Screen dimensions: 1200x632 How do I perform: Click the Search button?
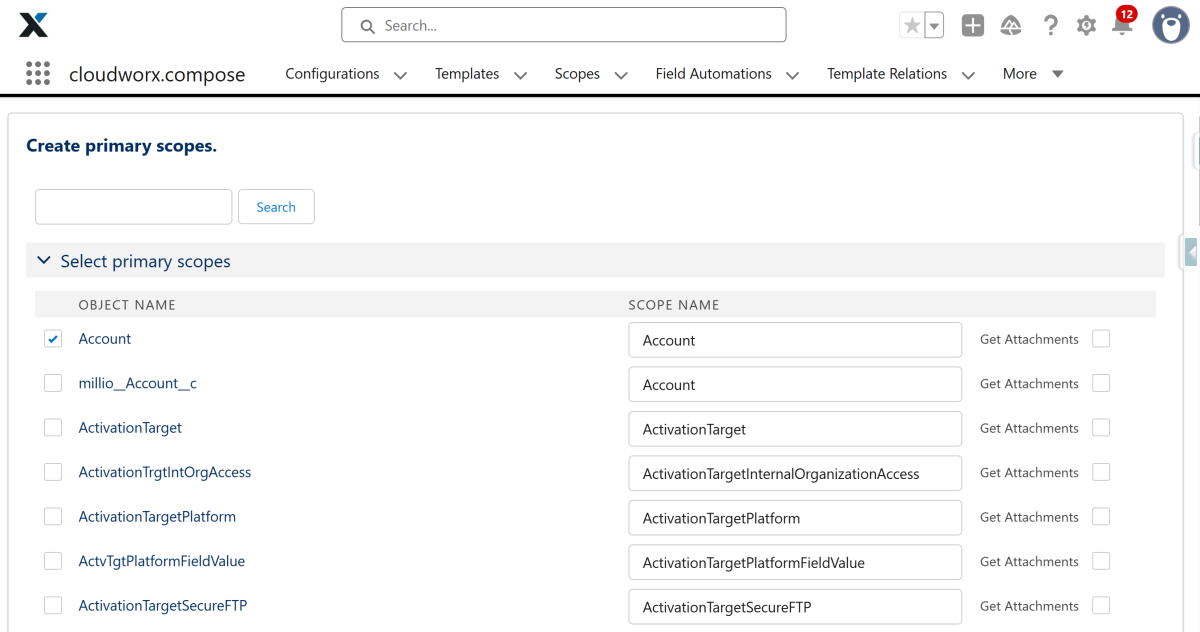tap(276, 207)
